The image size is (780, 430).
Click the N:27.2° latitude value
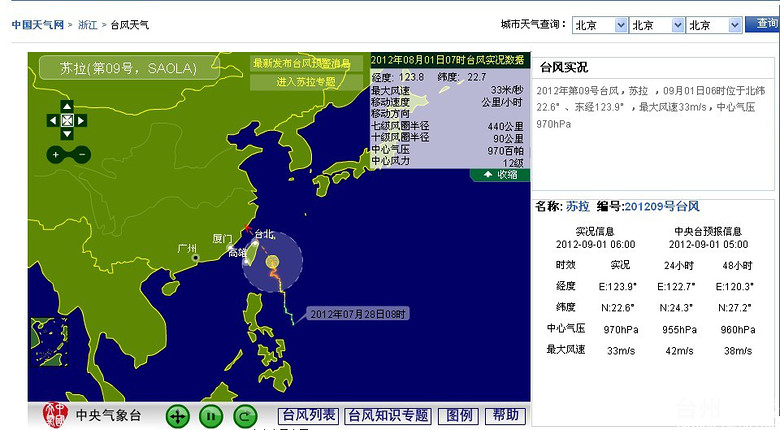tap(734, 308)
